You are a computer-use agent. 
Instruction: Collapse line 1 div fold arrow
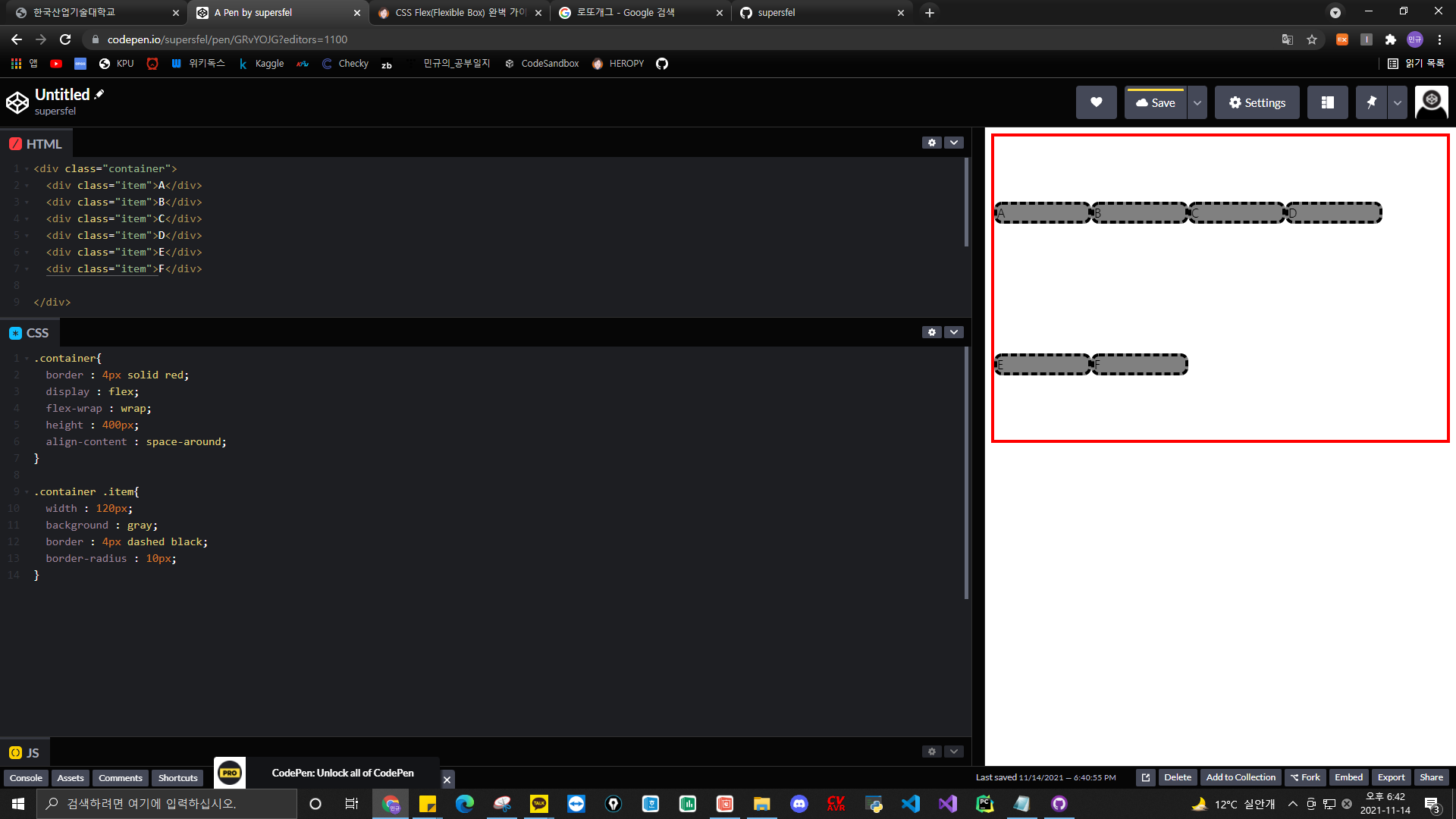click(x=27, y=169)
